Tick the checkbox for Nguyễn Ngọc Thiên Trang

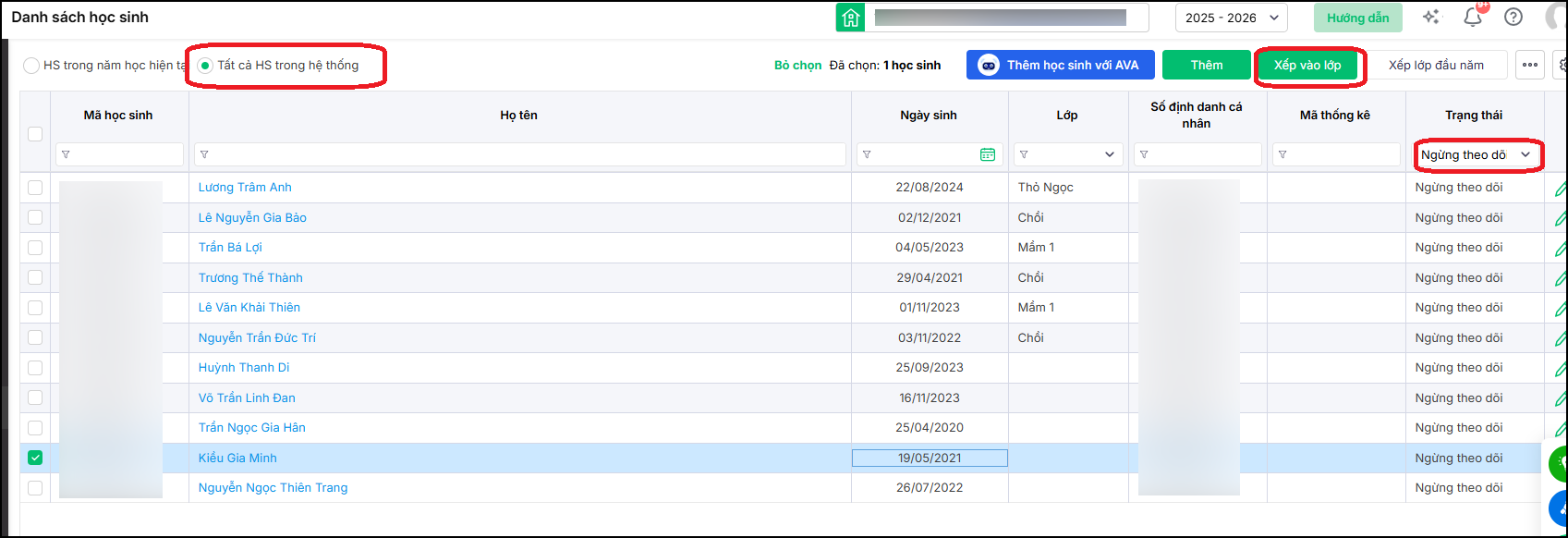pos(35,488)
